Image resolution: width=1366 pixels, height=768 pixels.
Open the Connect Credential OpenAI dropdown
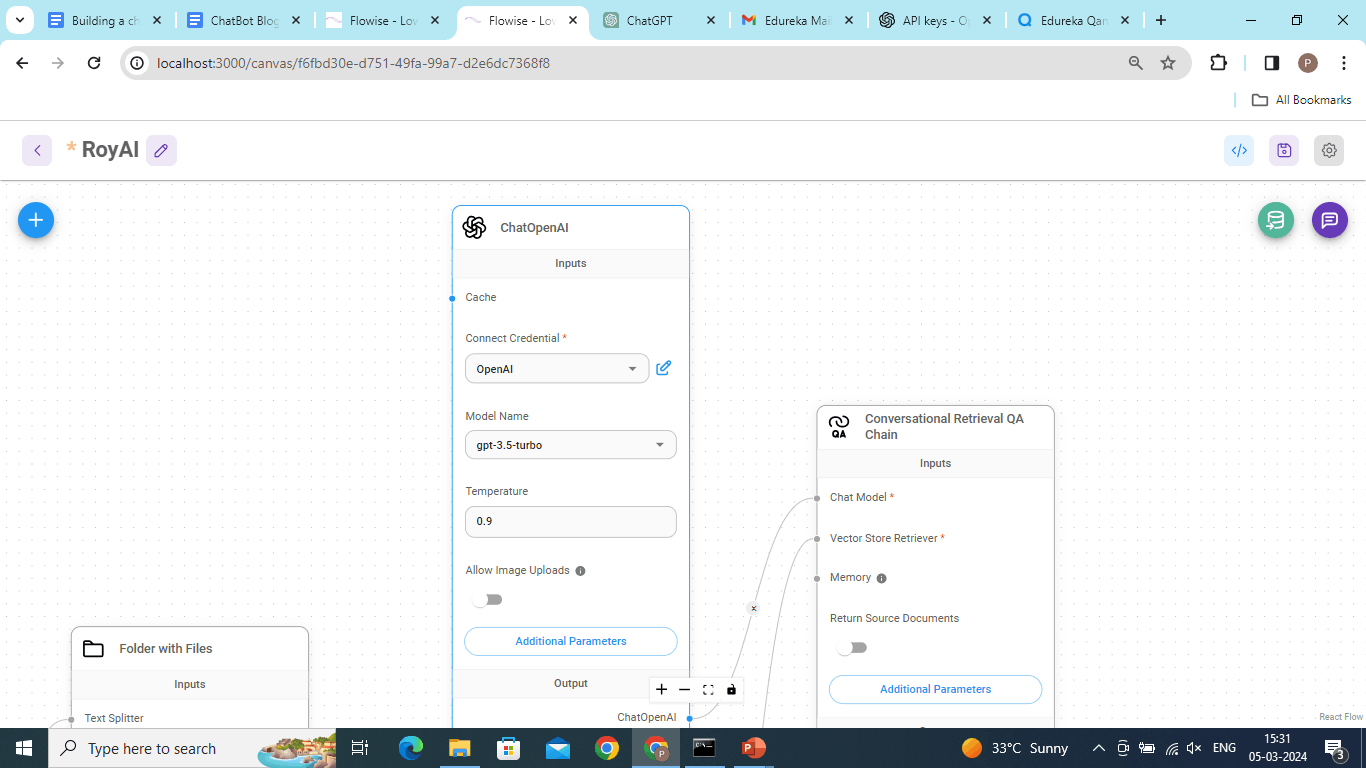click(556, 369)
